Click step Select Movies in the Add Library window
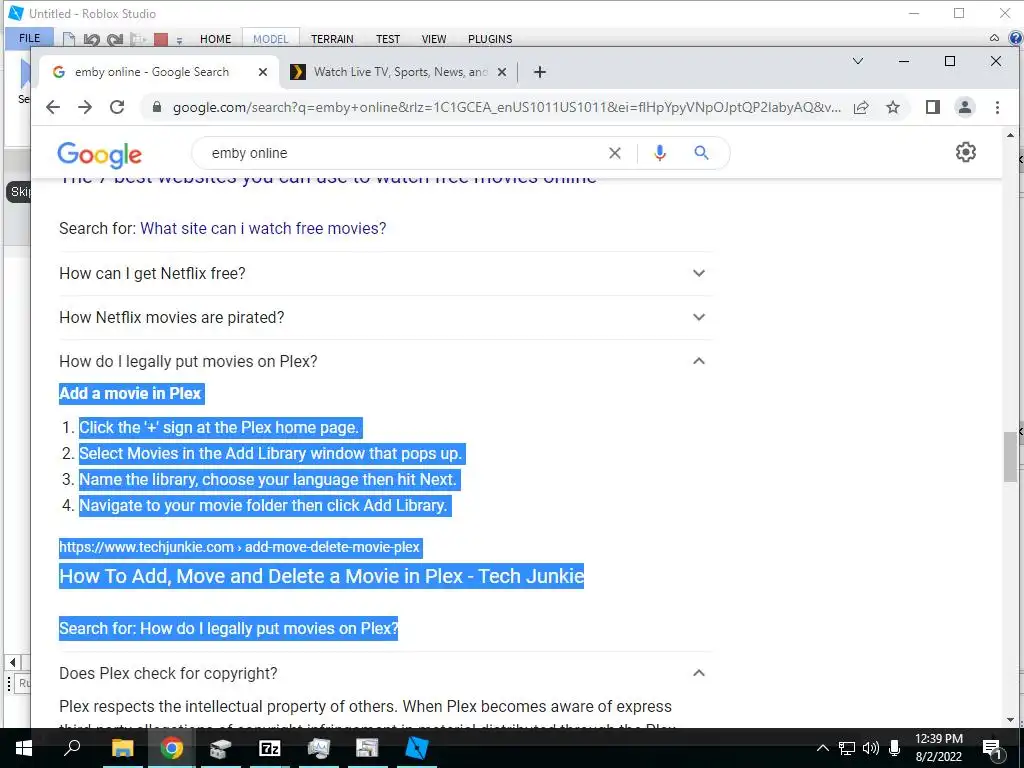The width and height of the screenshot is (1024, 768). click(x=271, y=453)
